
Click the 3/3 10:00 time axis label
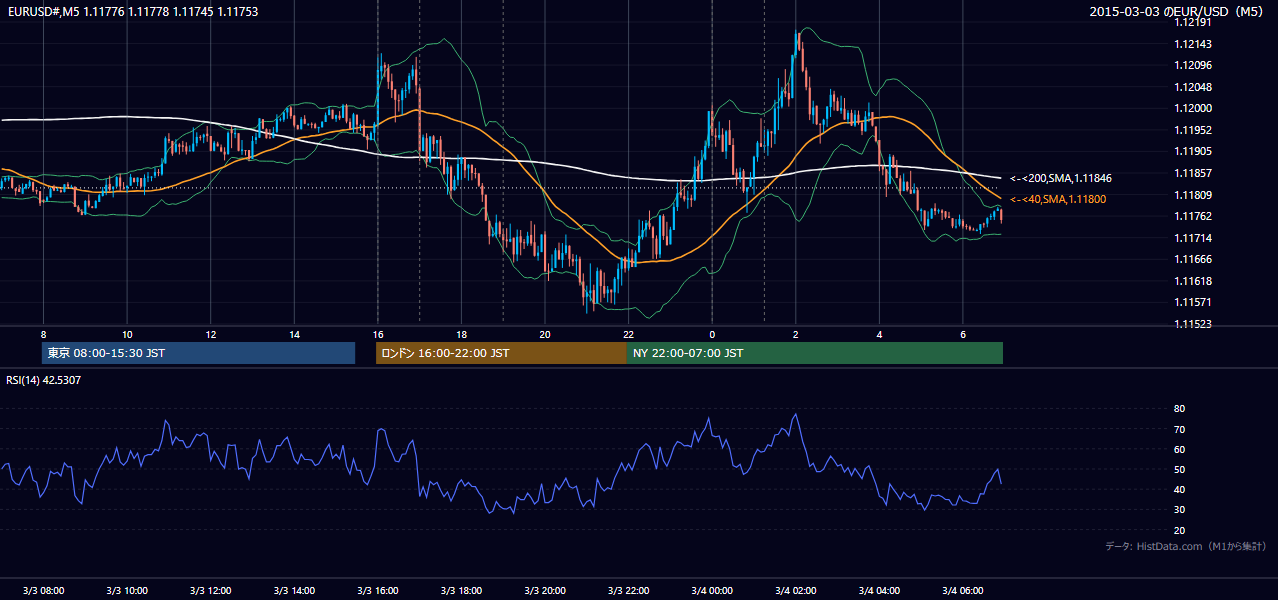127,590
